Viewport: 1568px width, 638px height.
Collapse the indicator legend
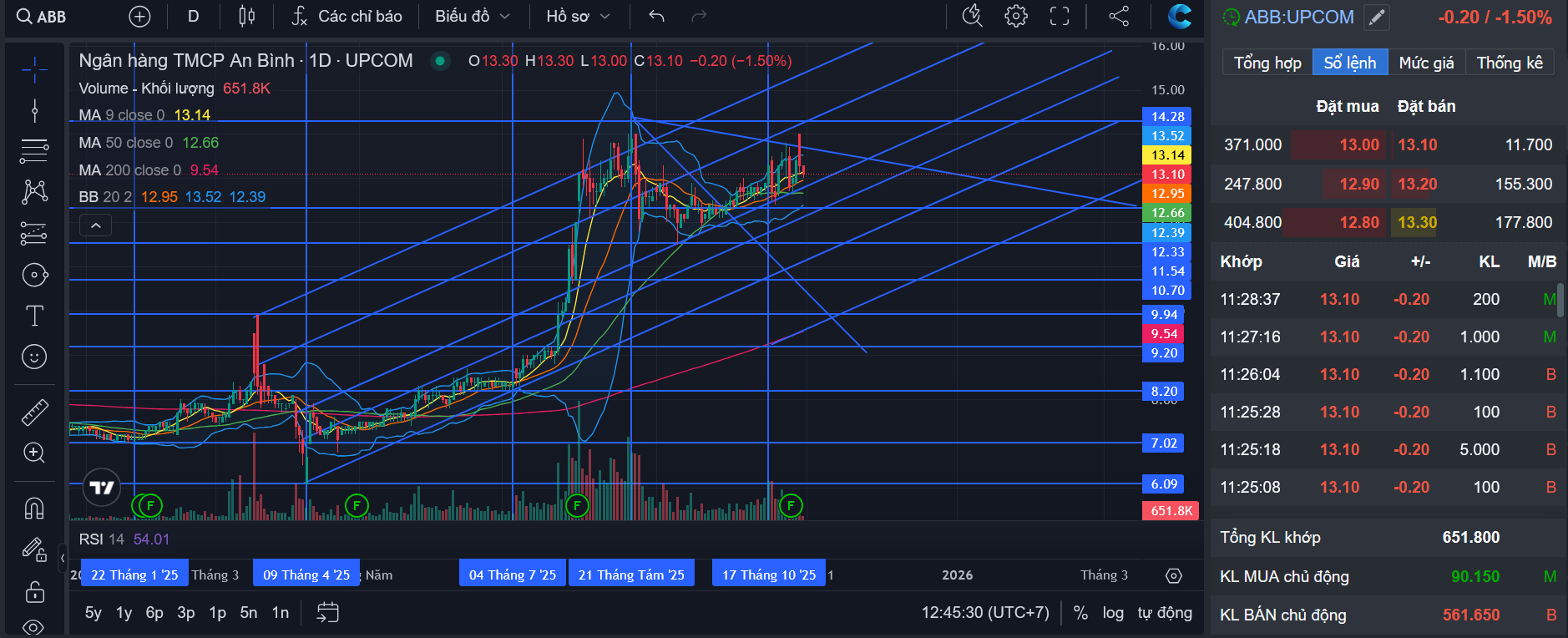96,225
